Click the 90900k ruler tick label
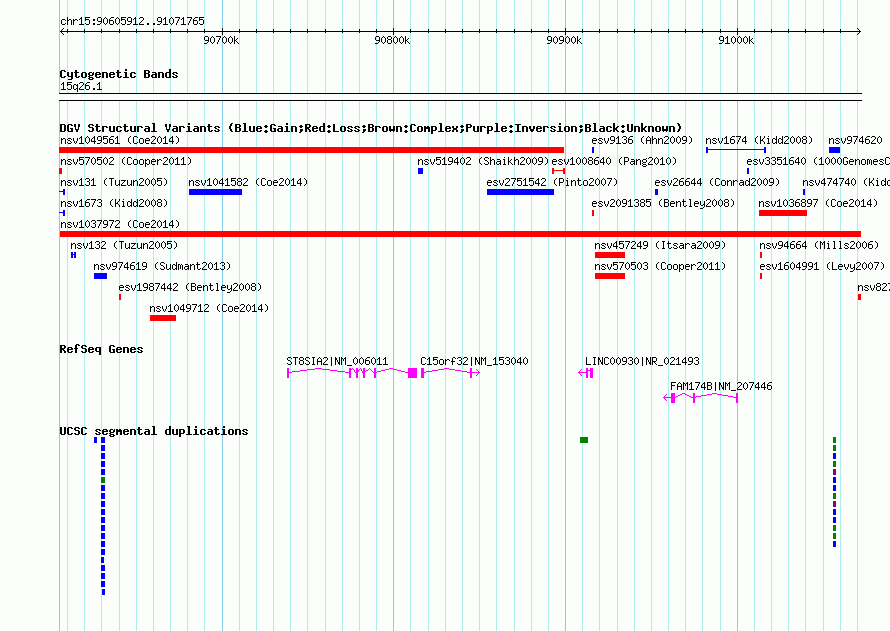 pos(564,40)
